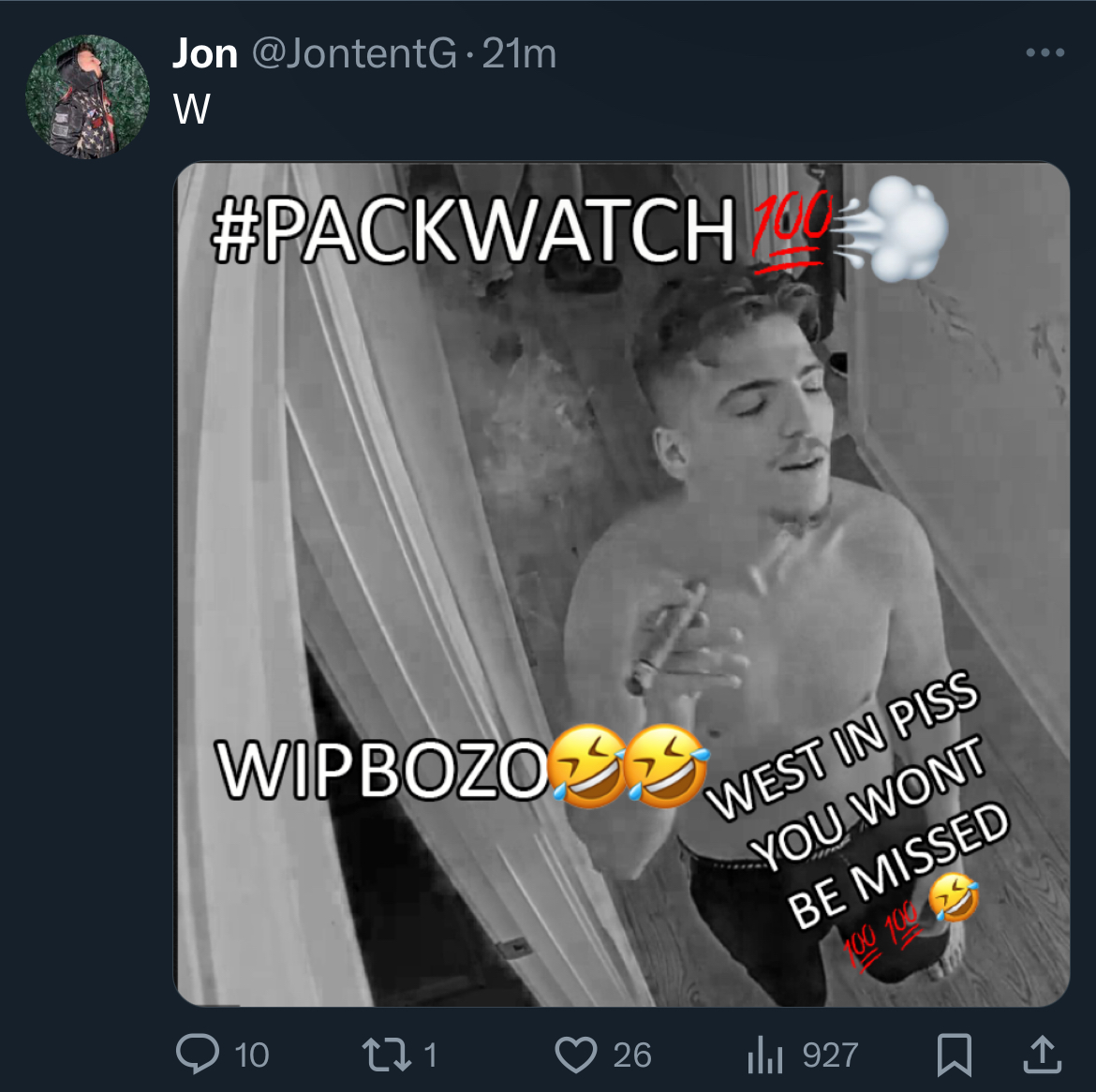Click the 927 views count

pyautogui.click(x=830, y=1055)
